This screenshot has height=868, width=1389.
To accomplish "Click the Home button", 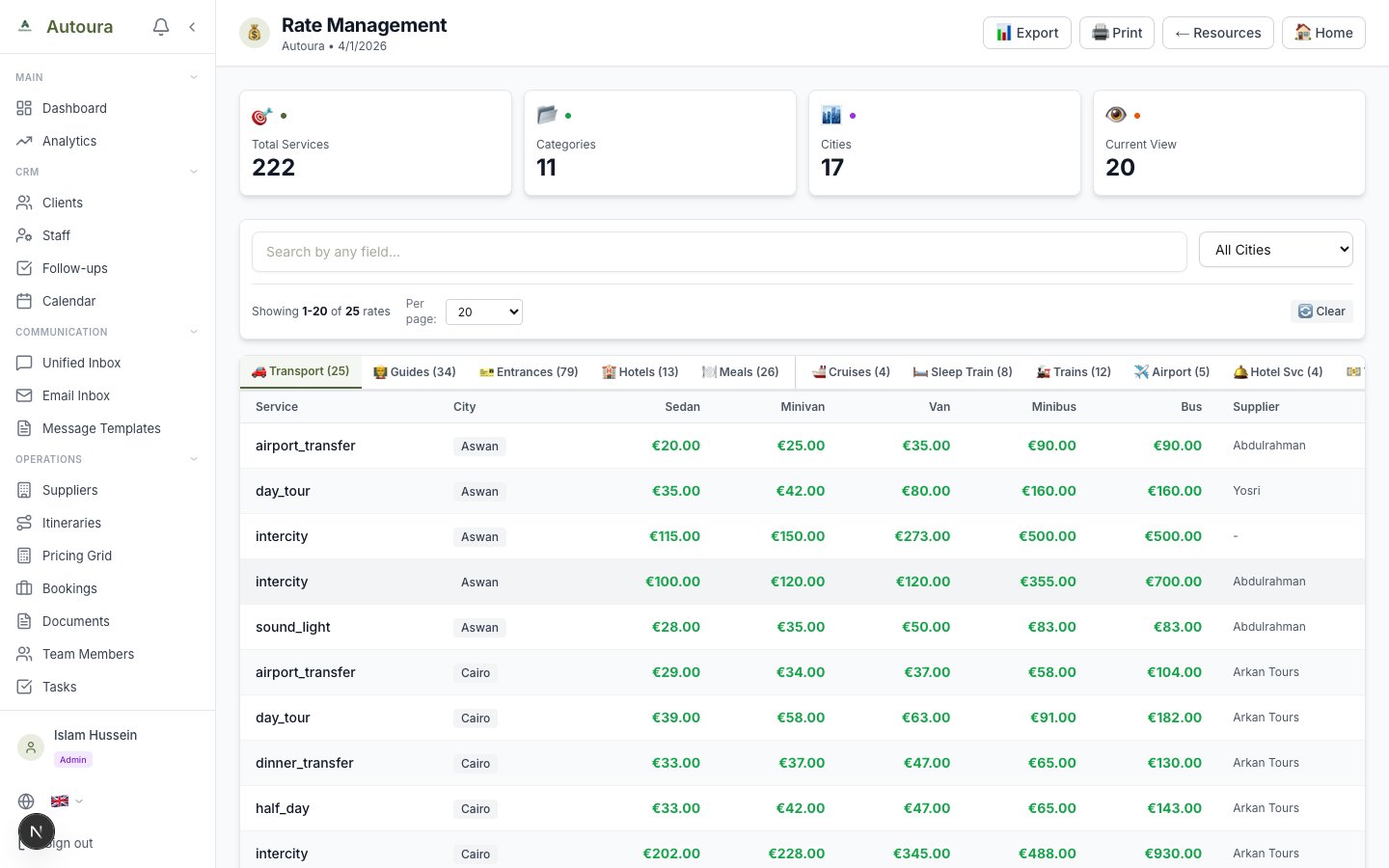I will pyautogui.click(x=1323, y=33).
